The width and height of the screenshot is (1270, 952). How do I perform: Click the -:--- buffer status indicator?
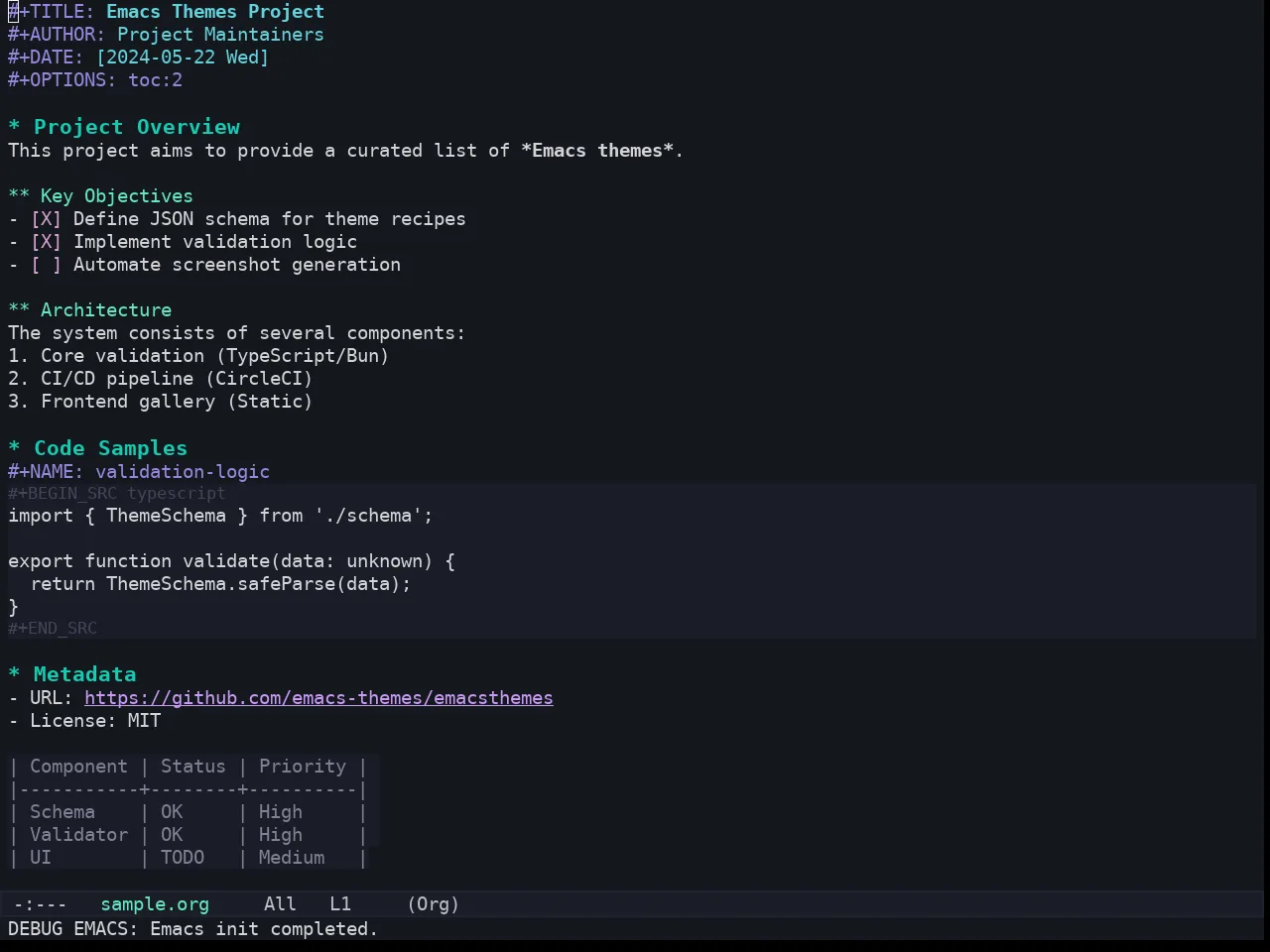(x=40, y=904)
